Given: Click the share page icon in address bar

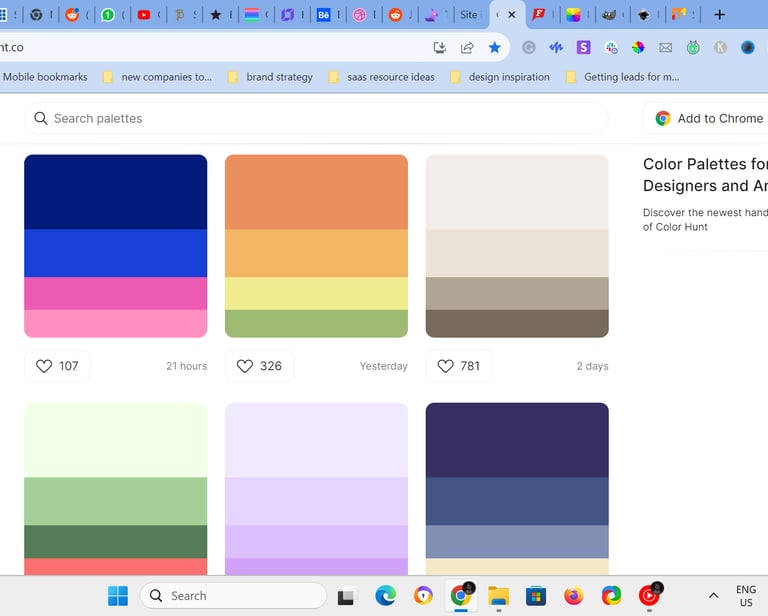Looking at the screenshot, I should tap(467, 47).
